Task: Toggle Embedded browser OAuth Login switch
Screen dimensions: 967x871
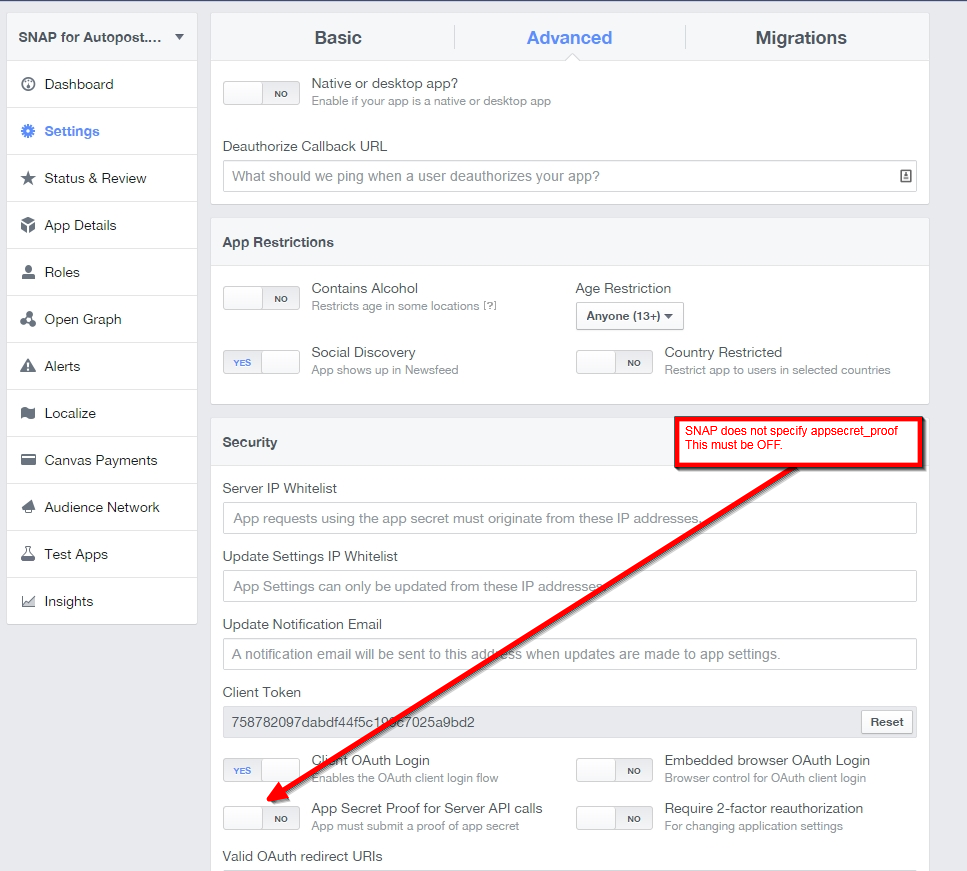Action: click(x=614, y=770)
